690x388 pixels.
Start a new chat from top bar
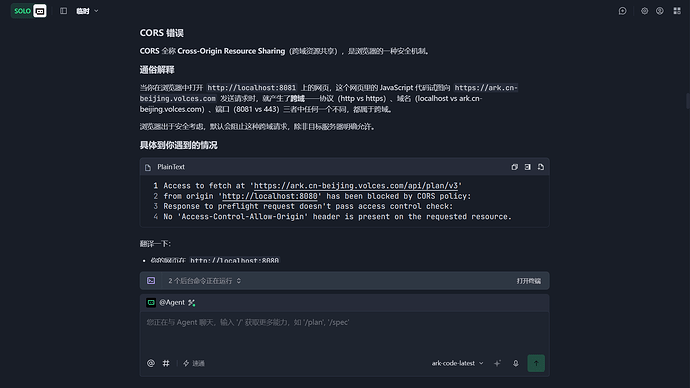[x=622, y=11]
